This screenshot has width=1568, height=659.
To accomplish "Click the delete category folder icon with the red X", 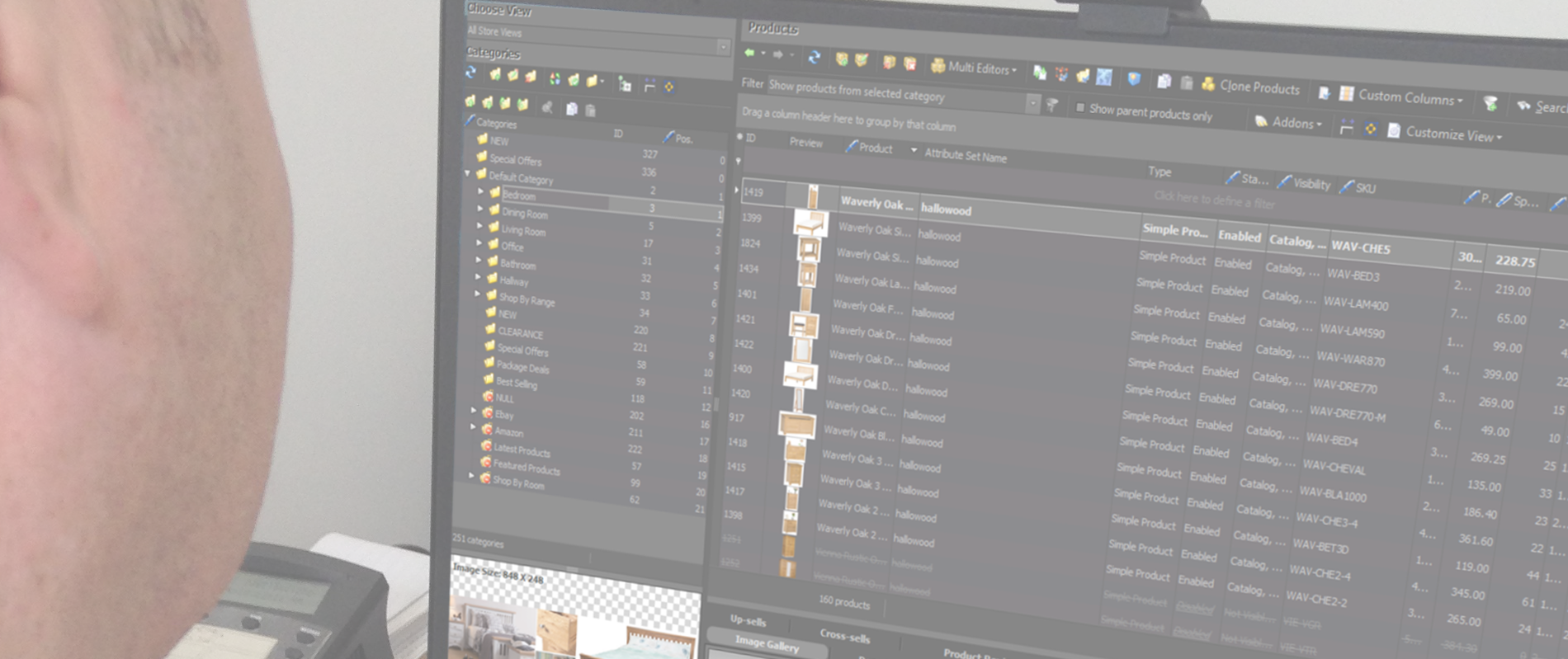I will pos(531,77).
